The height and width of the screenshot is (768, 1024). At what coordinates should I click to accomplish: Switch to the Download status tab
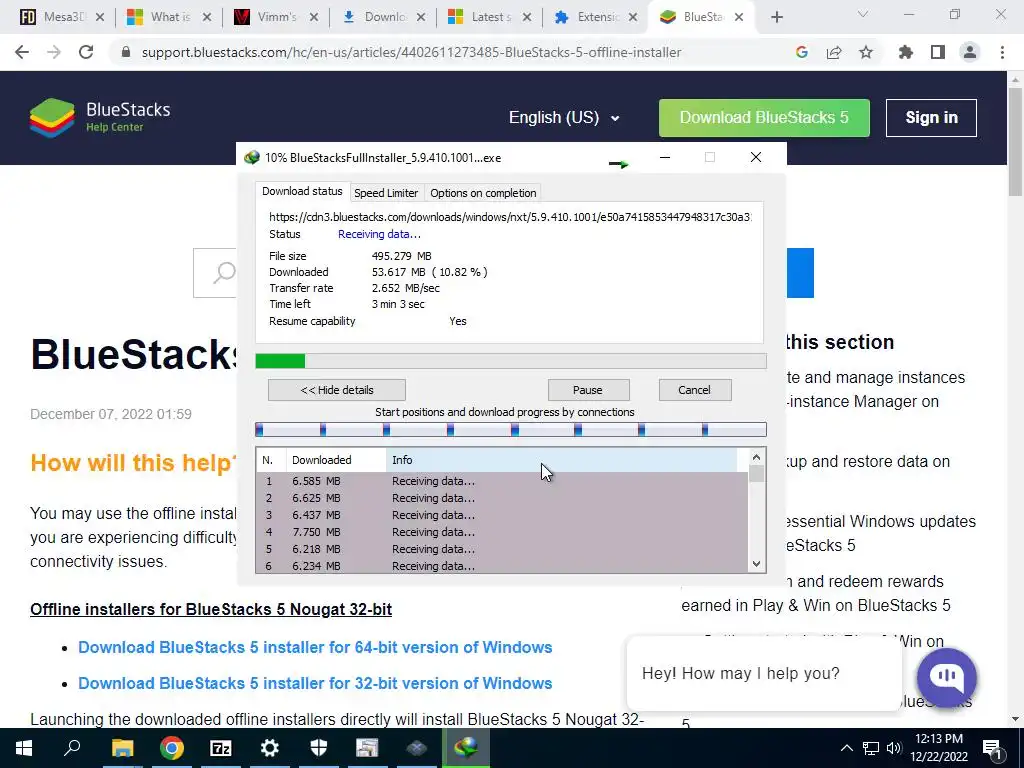[302, 191]
